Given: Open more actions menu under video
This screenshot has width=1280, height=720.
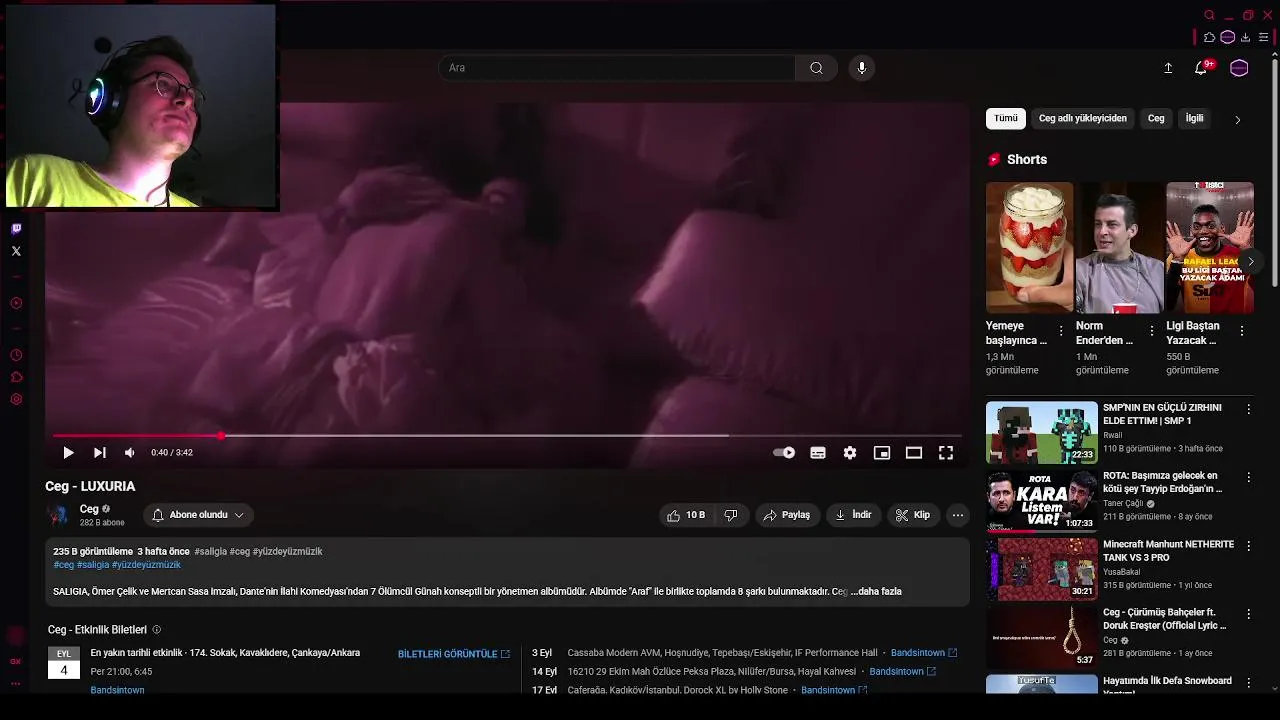Looking at the screenshot, I should [958, 515].
